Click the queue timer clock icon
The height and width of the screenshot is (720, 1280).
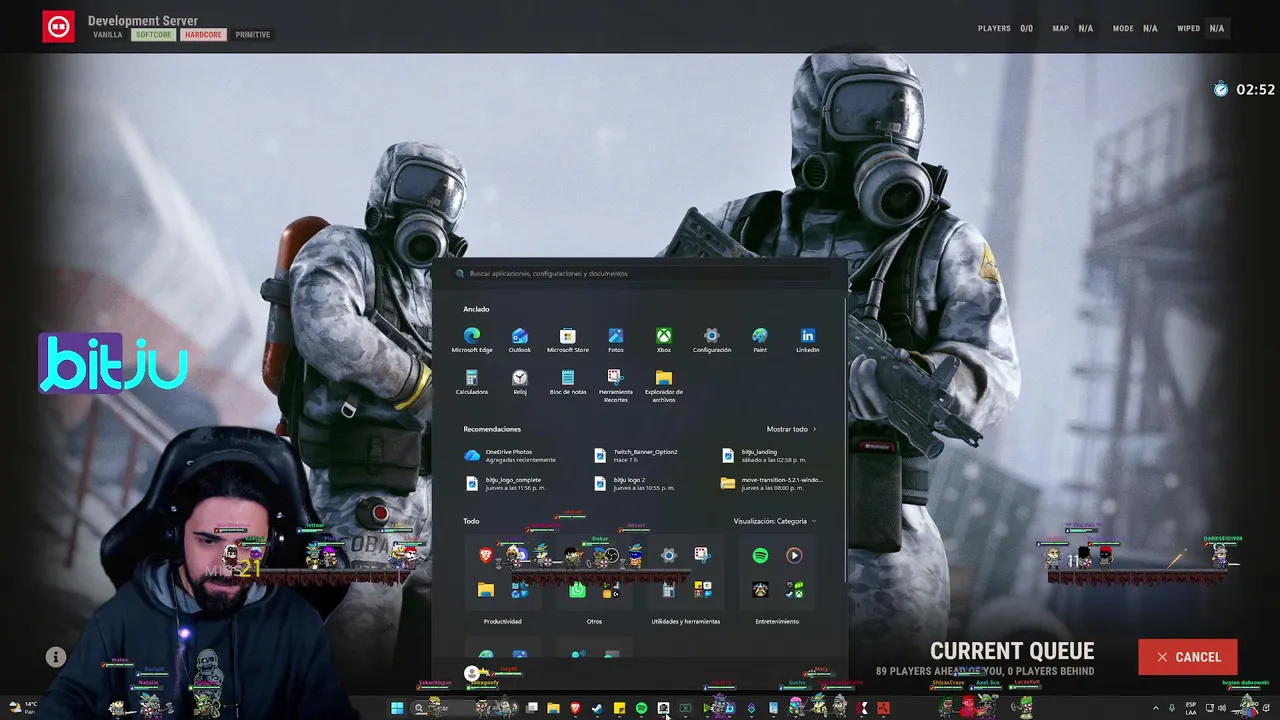[x=1221, y=89]
